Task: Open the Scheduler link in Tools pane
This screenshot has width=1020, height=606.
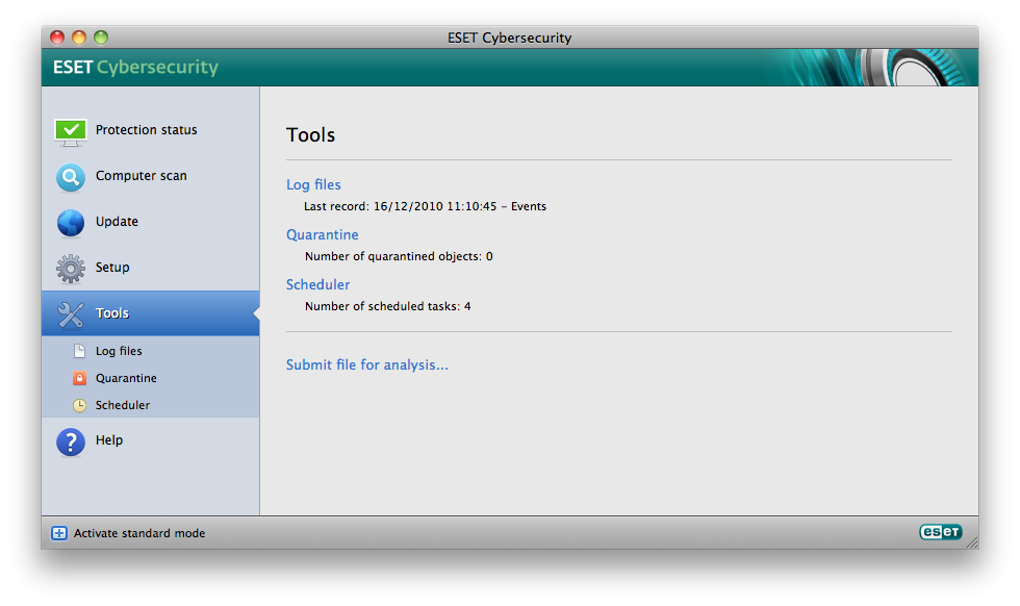Action: (x=318, y=285)
